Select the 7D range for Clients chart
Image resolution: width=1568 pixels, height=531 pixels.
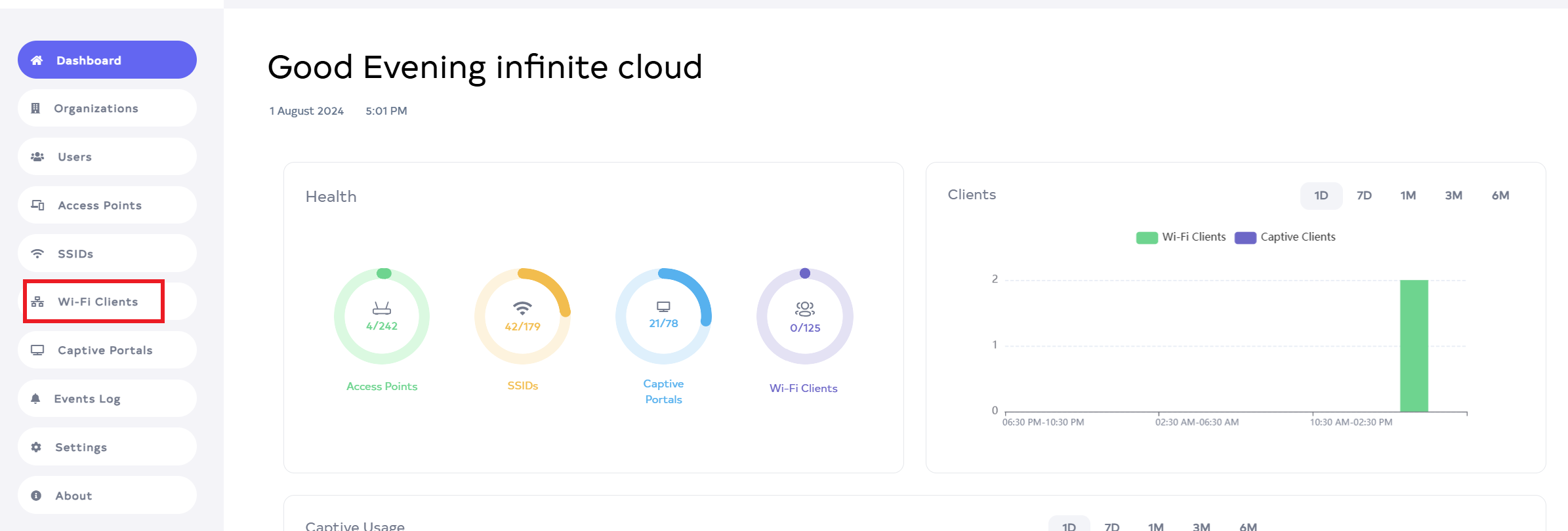pos(1364,195)
